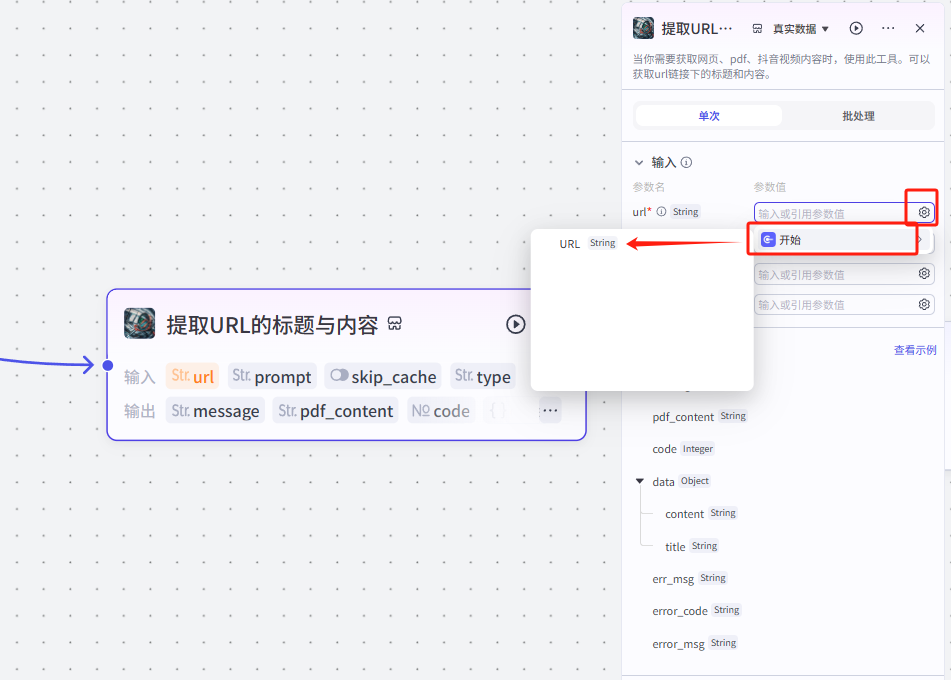Expand hidden outputs via node ellipsis button
Screen dimensions: 951x680
coord(550,411)
